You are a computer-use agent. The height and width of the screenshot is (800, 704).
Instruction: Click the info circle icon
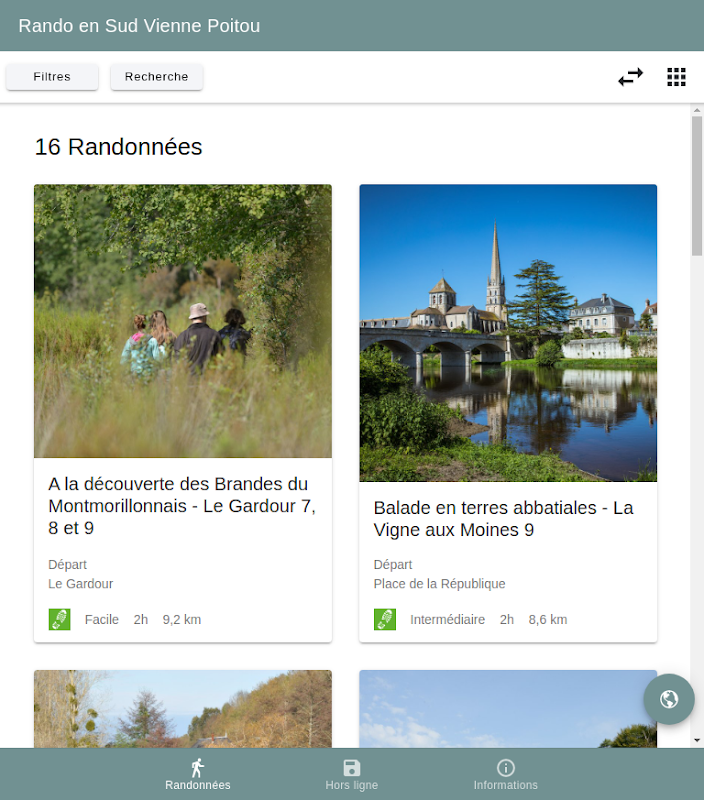(506, 768)
